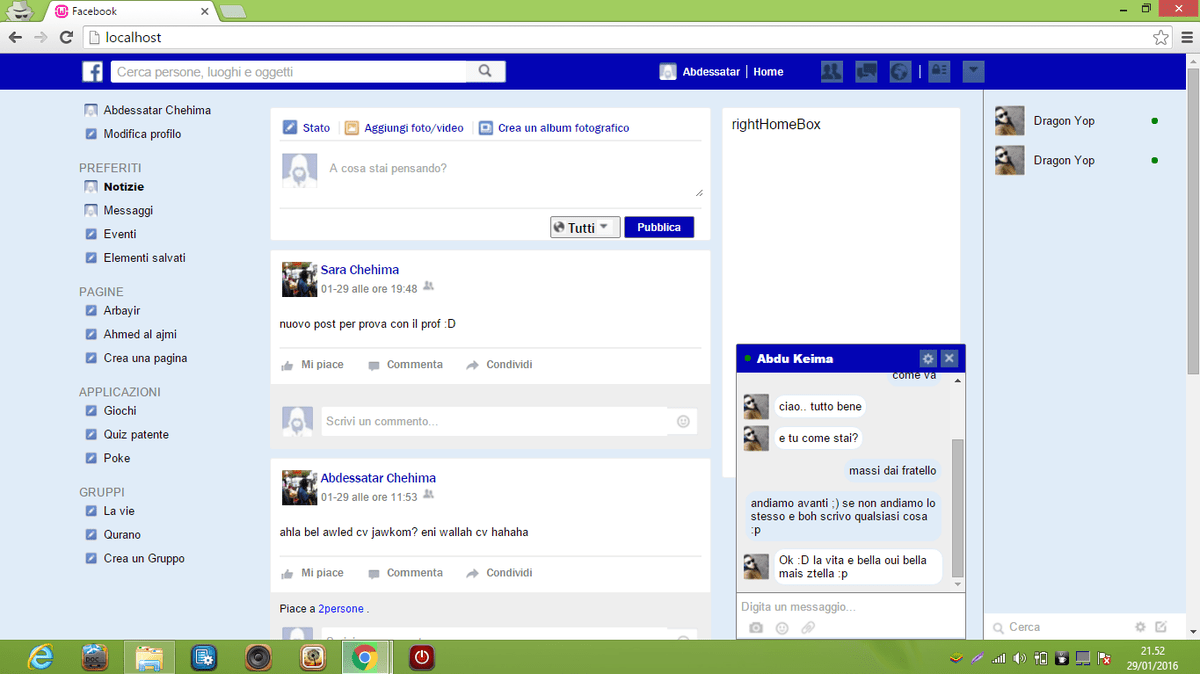Expand the Tutti audience dropdown
1200x674 pixels.
point(585,227)
